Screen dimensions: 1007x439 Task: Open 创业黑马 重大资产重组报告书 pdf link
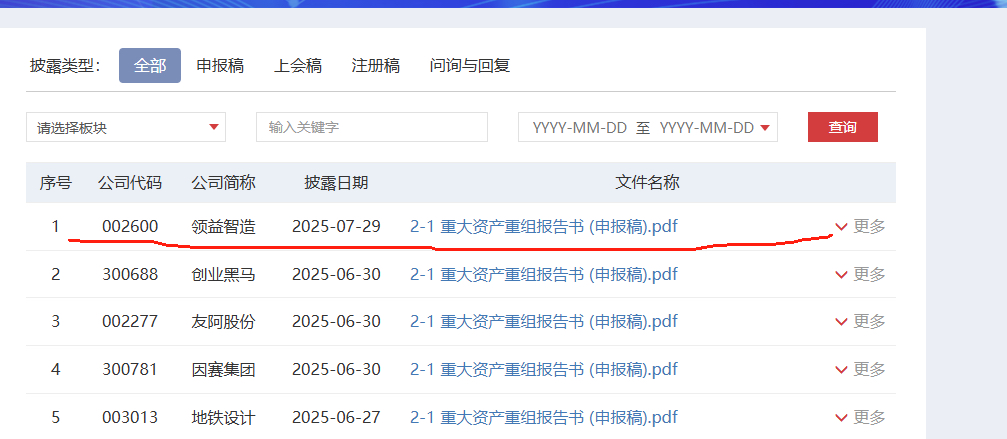pos(544,275)
